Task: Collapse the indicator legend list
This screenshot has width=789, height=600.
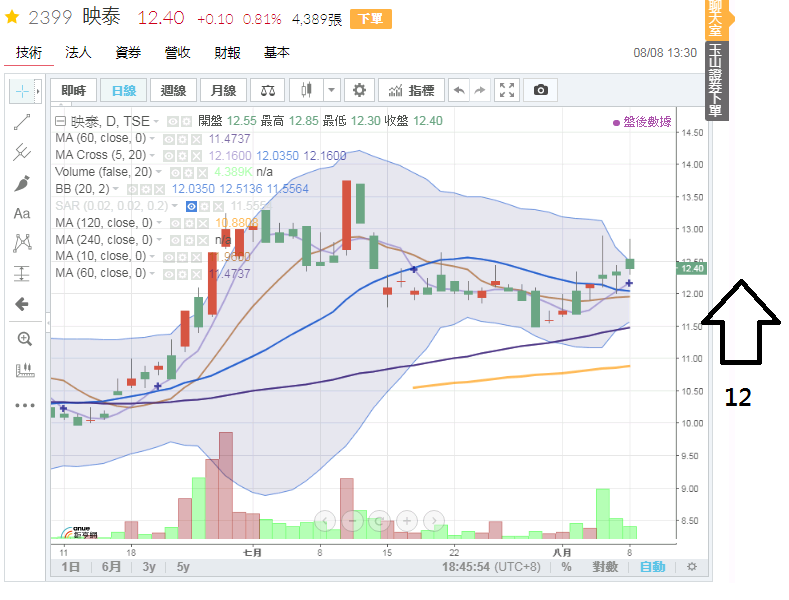Action: click(60, 121)
